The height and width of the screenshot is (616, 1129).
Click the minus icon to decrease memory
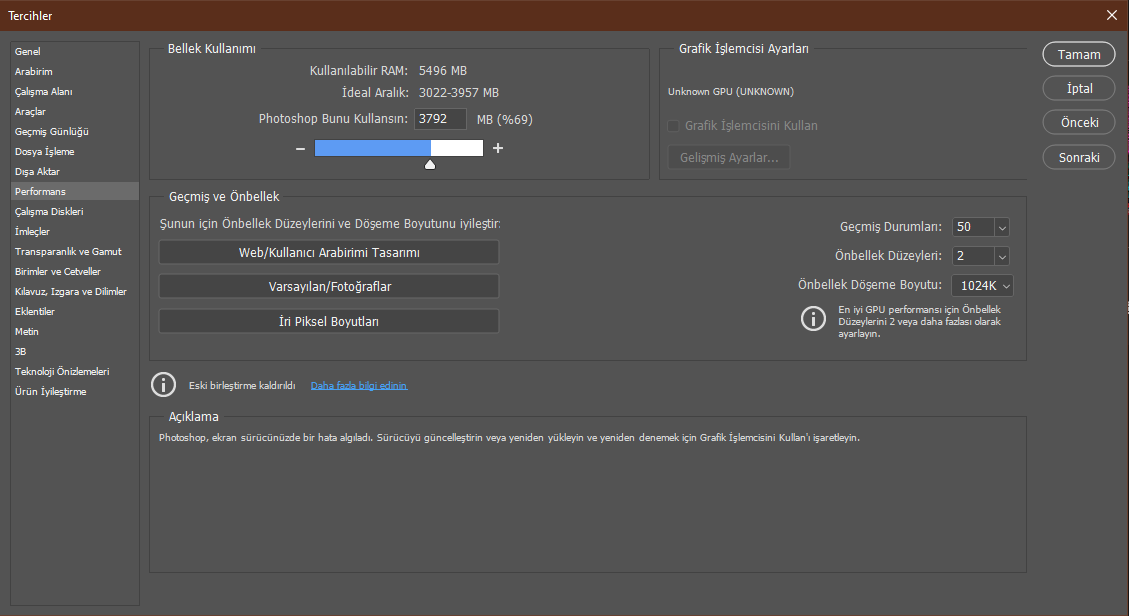point(300,148)
